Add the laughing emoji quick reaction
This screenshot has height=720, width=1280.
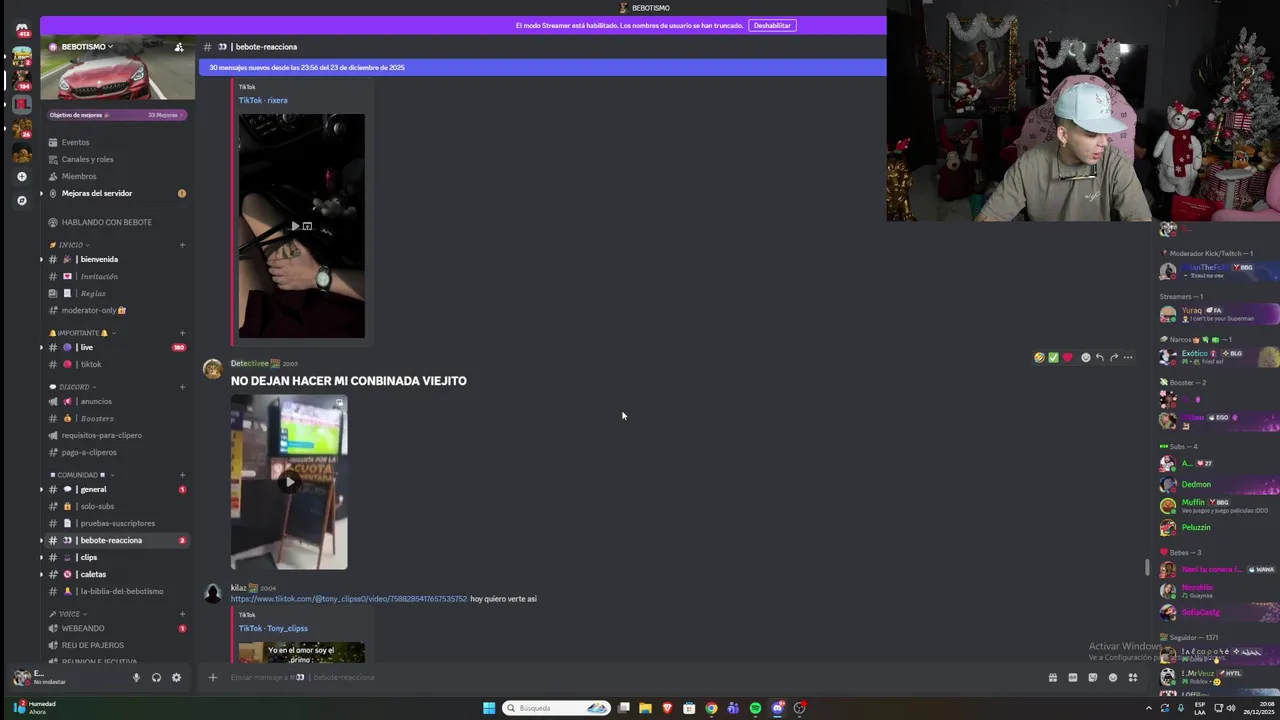click(1039, 357)
